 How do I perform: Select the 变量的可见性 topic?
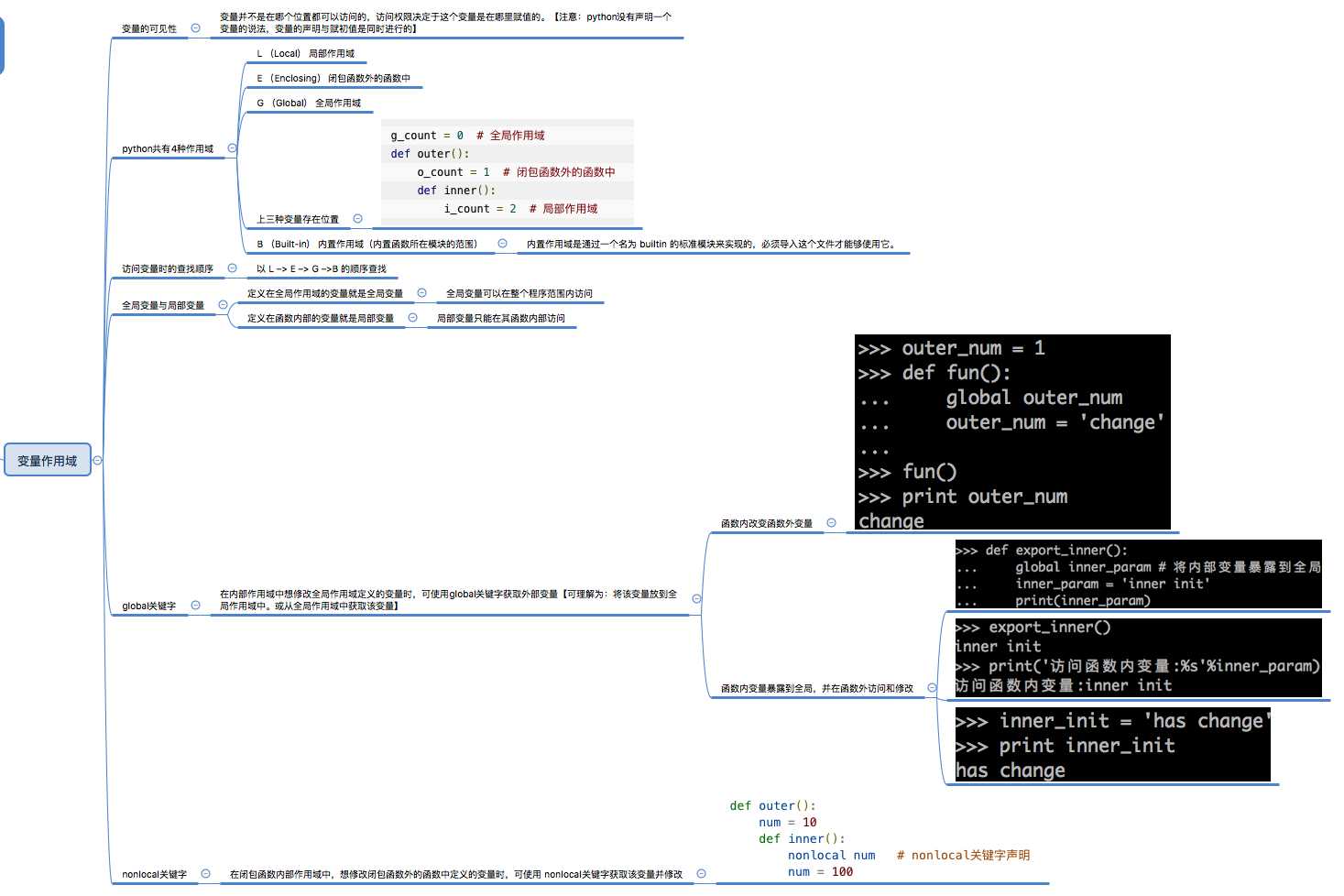coord(149,29)
